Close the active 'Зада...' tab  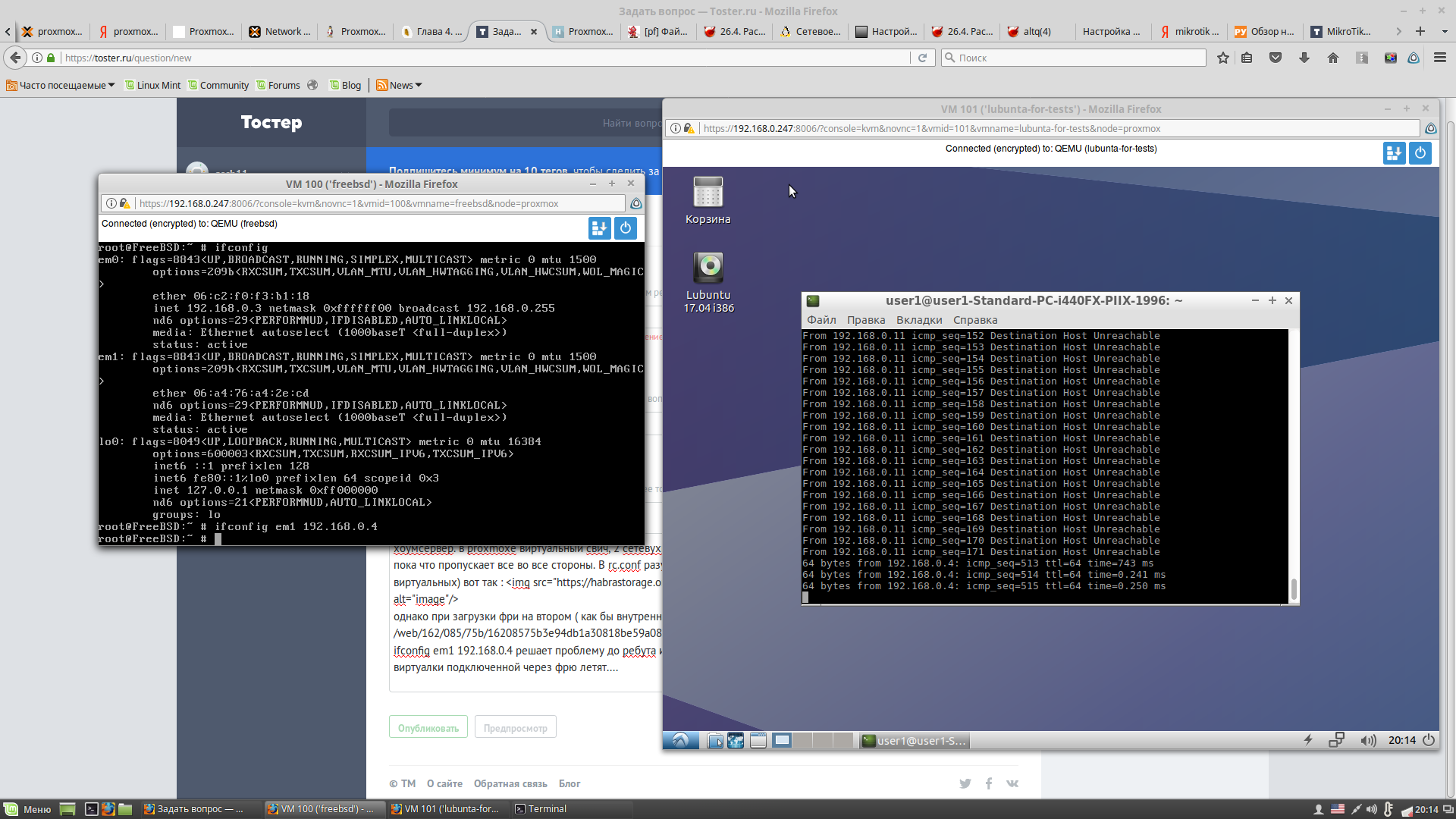pos(534,32)
